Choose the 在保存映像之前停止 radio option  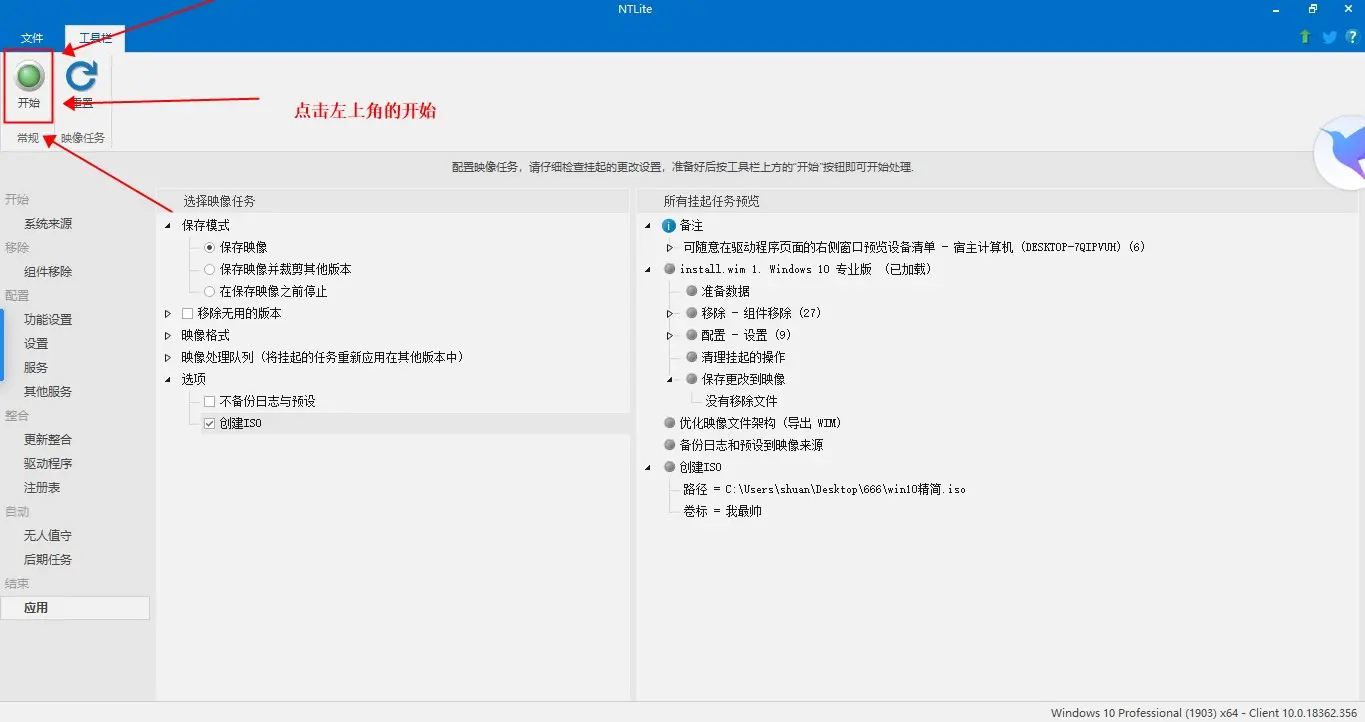[209, 291]
